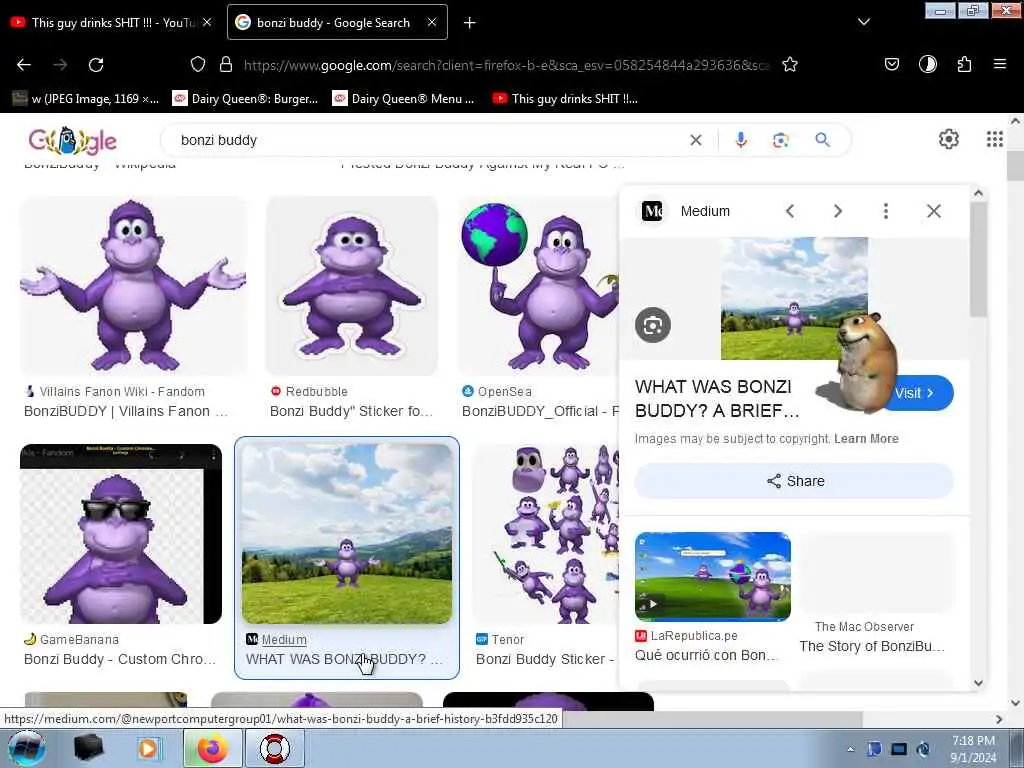This screenshot has height=768, width=1024.
Task: Open Google quick settings gear
Action: pyautogui.click(x=948, y=139)
